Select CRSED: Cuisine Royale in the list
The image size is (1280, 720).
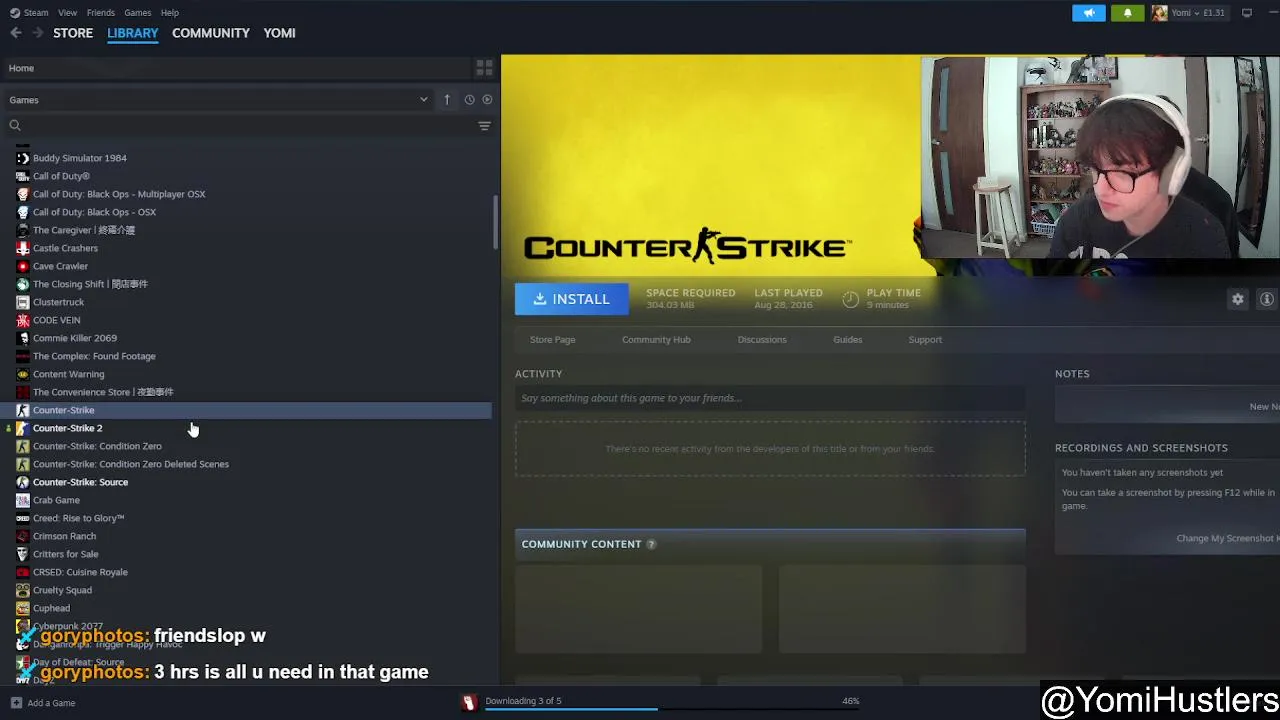point(81,572)
